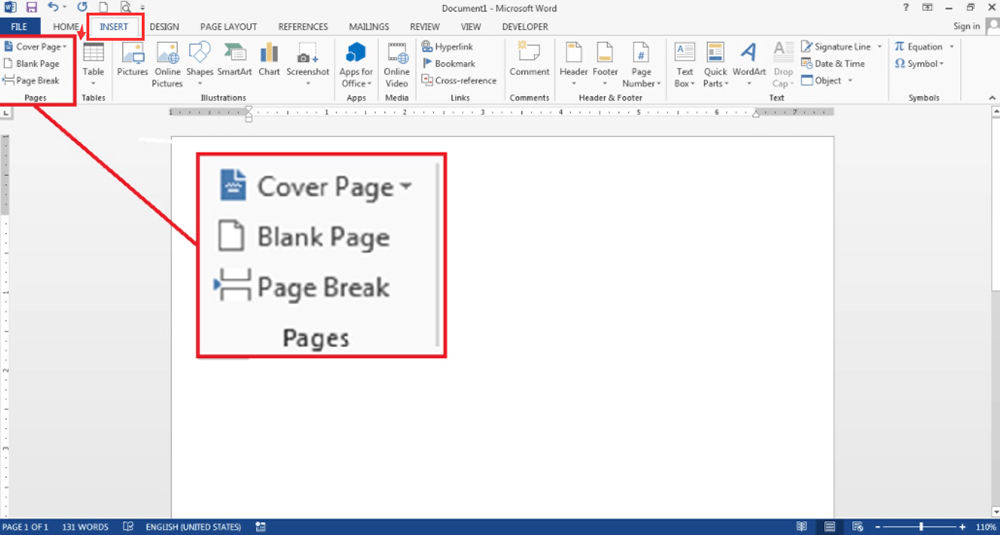This screenshot has height=535, width=1000.
Task: Insert a SmartArt graphic
Action: [x=234, y=60]
